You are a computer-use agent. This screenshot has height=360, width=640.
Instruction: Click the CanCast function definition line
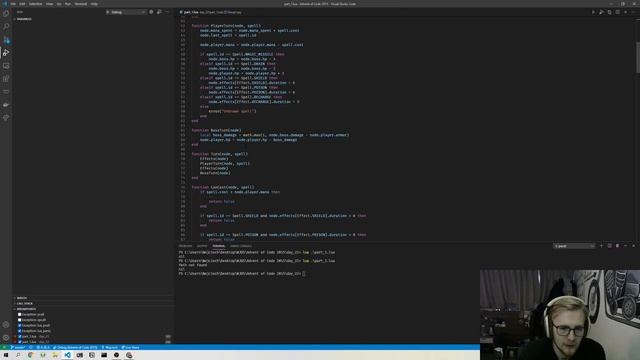pos(223,187)
